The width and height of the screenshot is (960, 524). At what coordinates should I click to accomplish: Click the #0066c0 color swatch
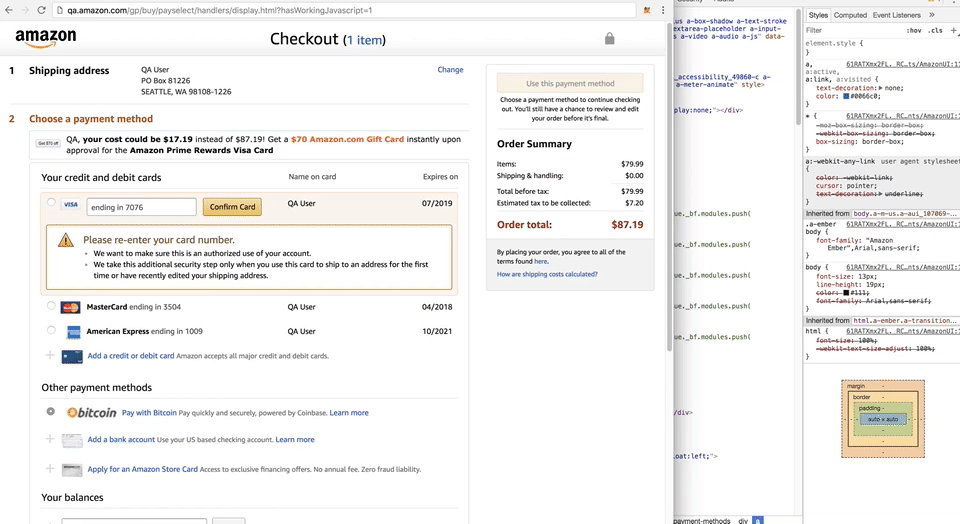click(845, 97)
